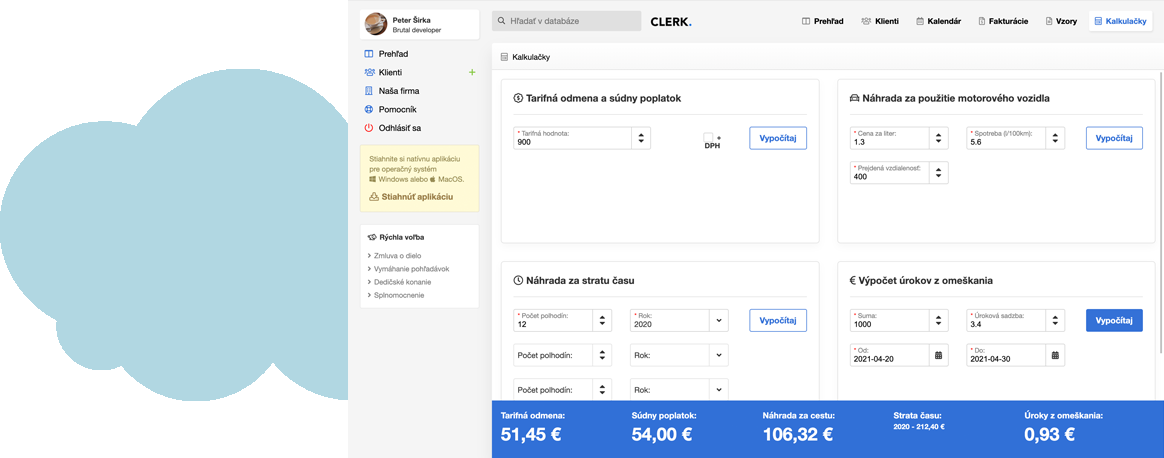The width and height of the screenshot is (1164, 458).
Task: Click the Stiahnuť aplikáciu link
Action: (x=416, y=197)
